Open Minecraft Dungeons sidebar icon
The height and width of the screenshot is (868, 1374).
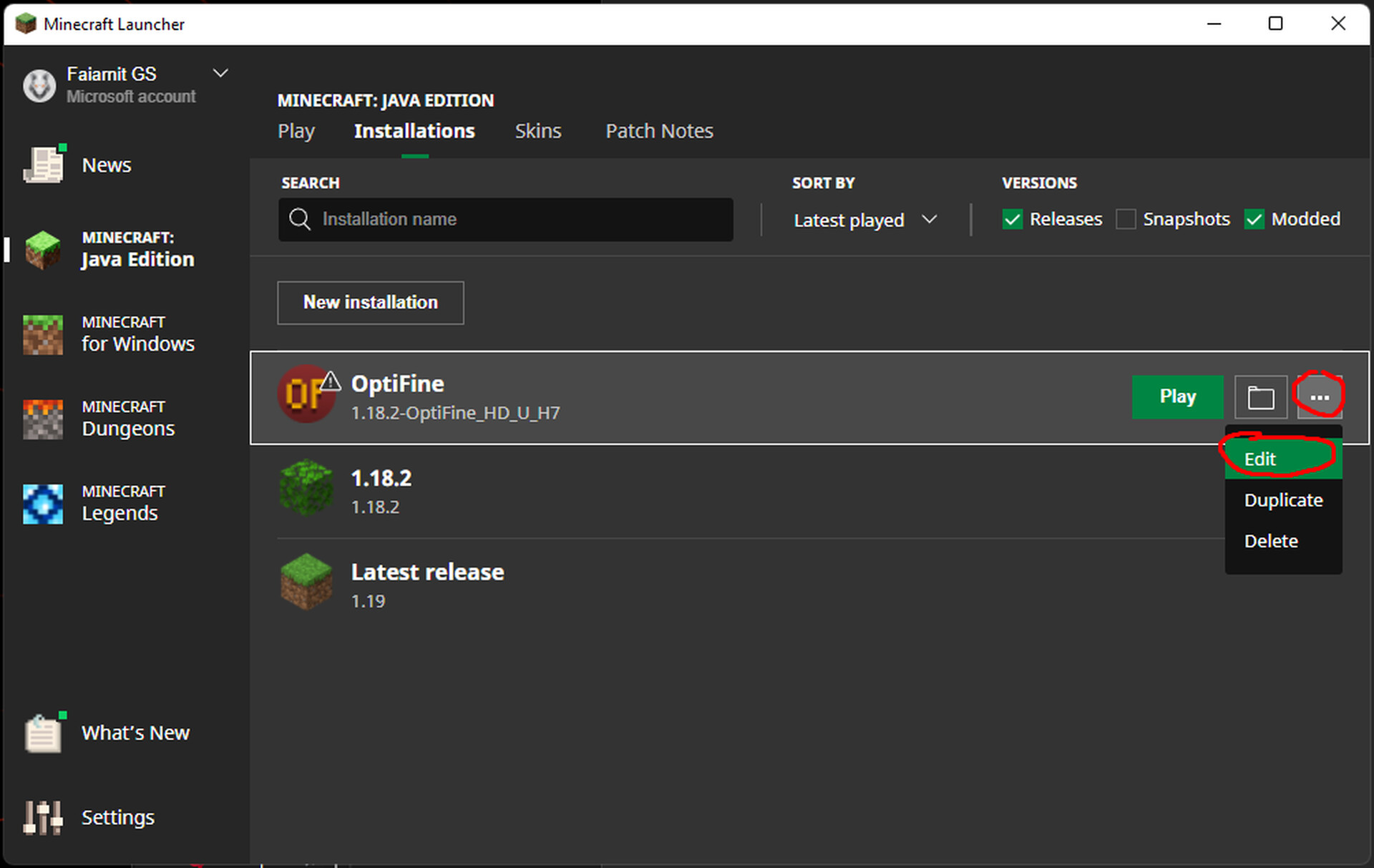(x=42, y=419)
